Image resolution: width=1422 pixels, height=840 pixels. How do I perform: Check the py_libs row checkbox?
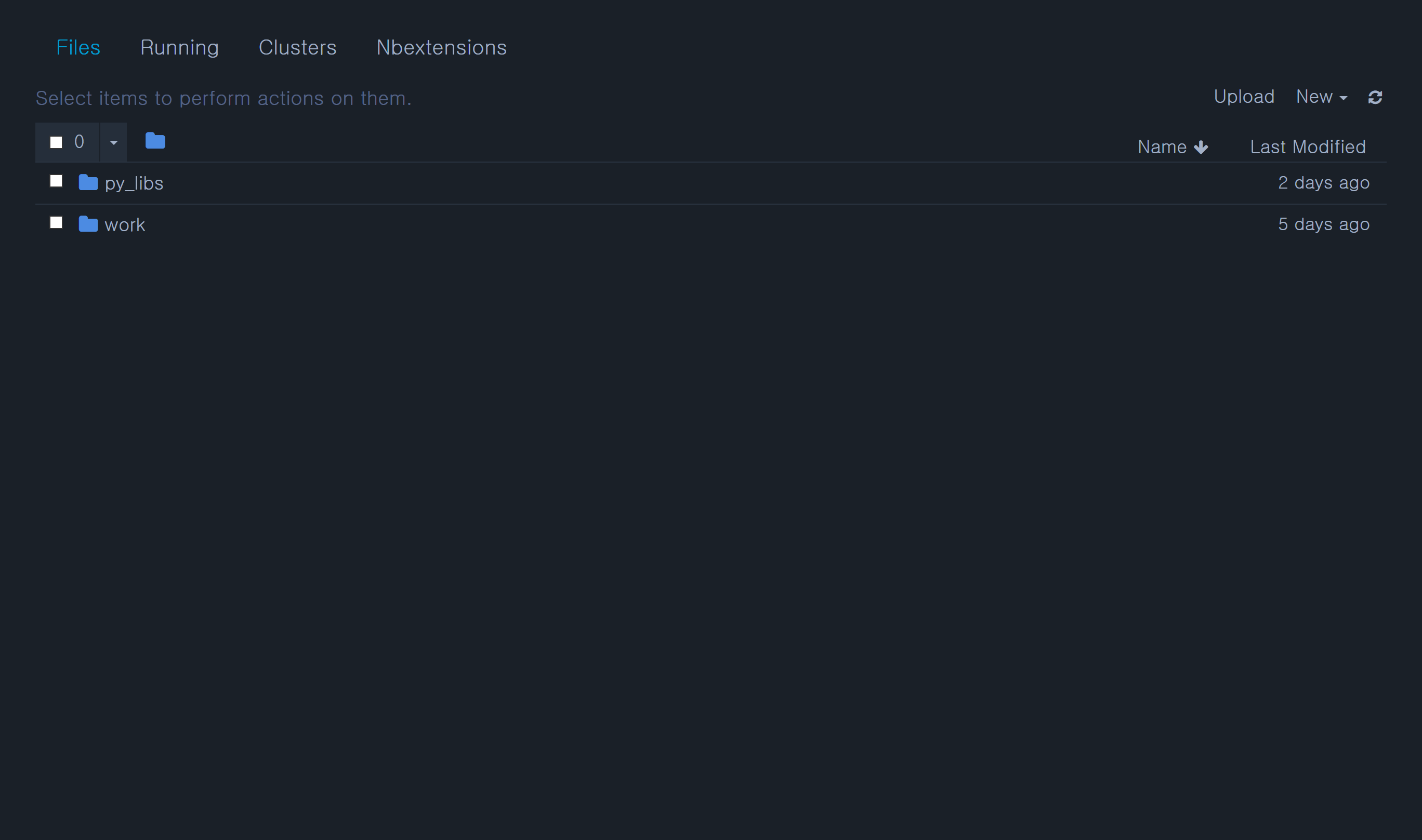(x=56, y=181)
